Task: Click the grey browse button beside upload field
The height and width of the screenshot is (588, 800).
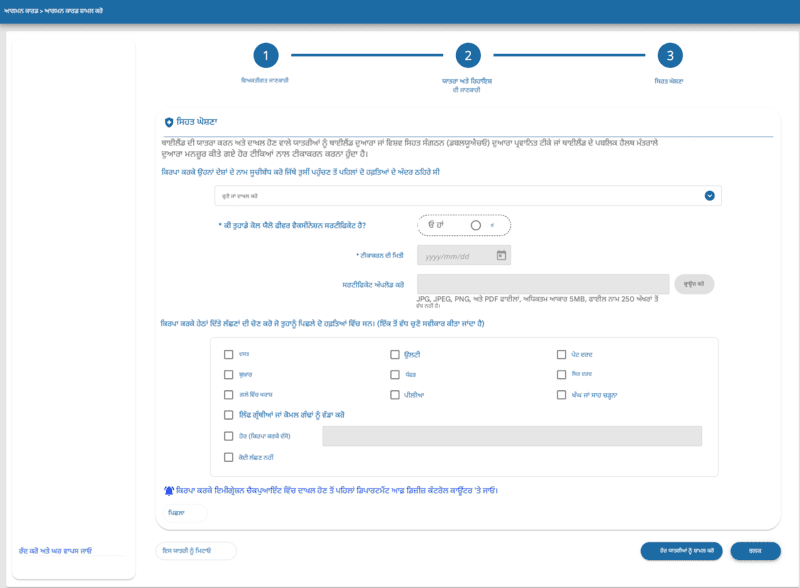Action: click(x=694, y=284)
